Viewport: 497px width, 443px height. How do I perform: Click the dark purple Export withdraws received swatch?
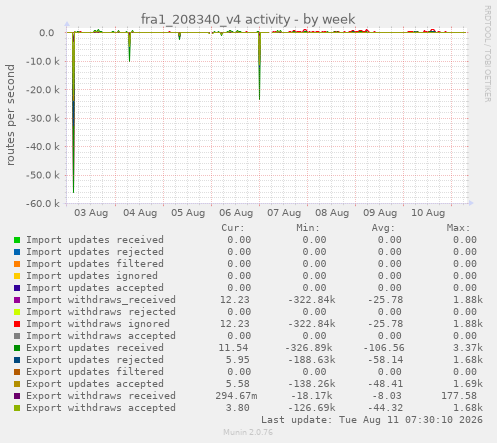tap(17, 396)
